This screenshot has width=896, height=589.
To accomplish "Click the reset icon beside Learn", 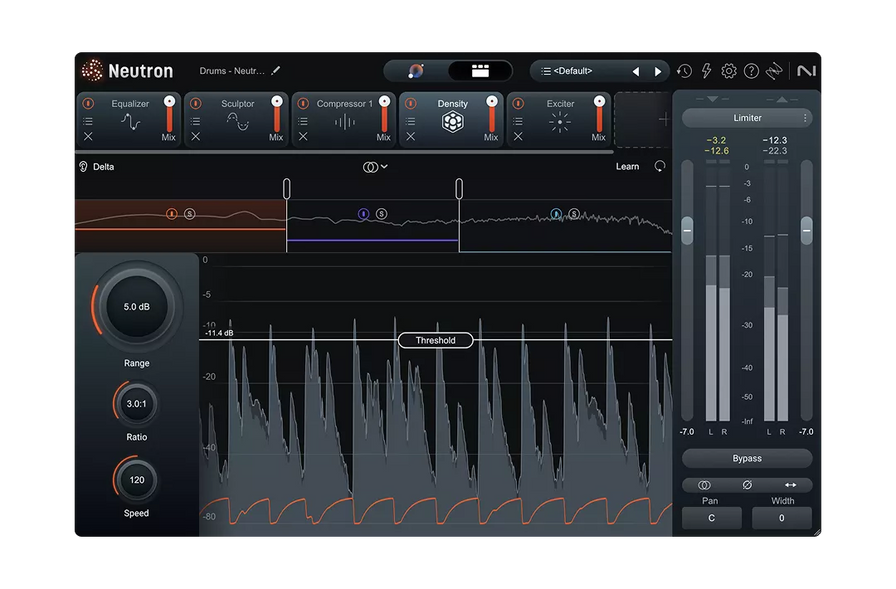I will click(x=660, y=166).
